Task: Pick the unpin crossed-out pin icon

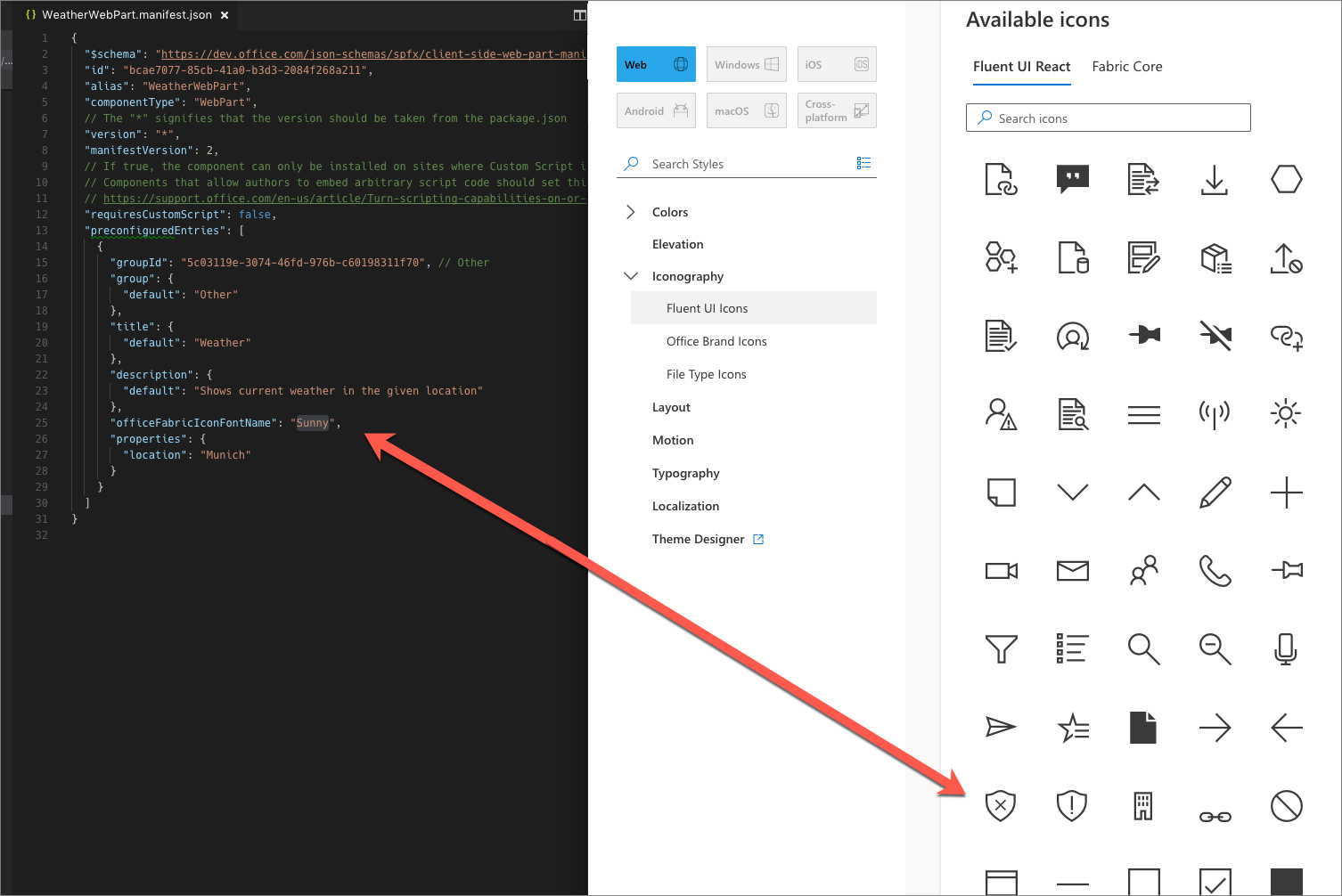Action: (x=1215, y=336)
